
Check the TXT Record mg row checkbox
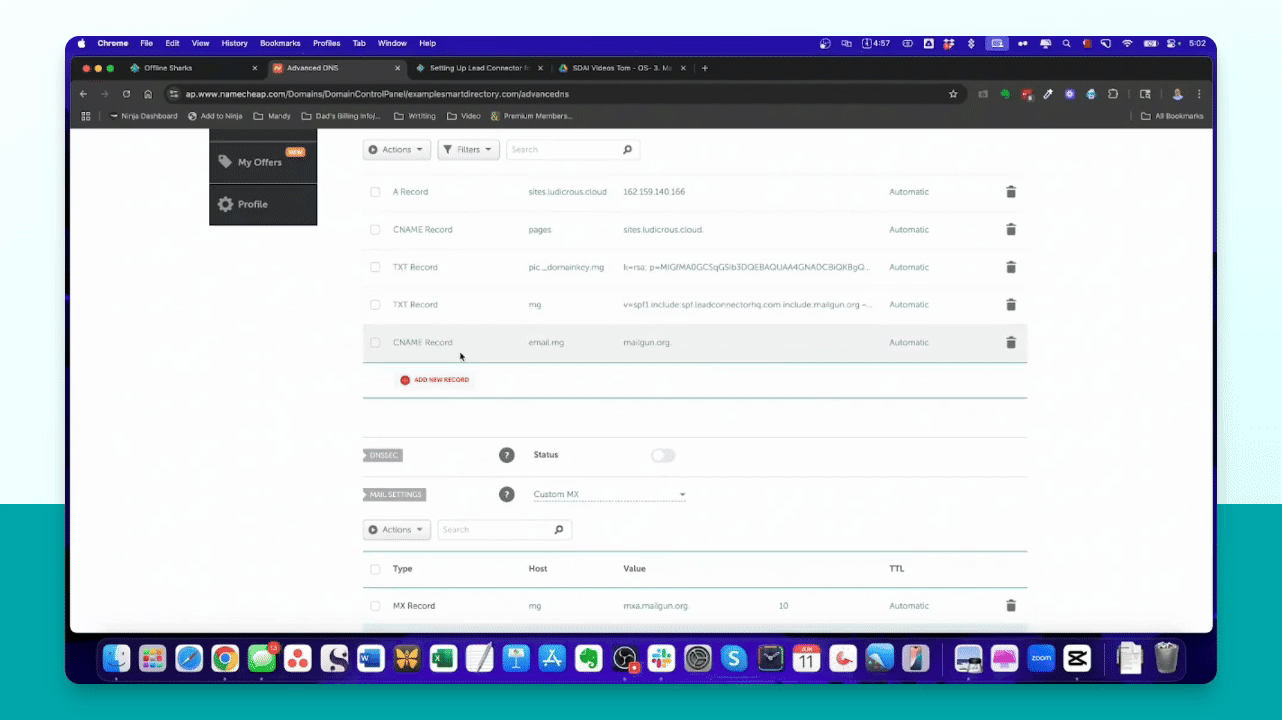pos(375,305)
